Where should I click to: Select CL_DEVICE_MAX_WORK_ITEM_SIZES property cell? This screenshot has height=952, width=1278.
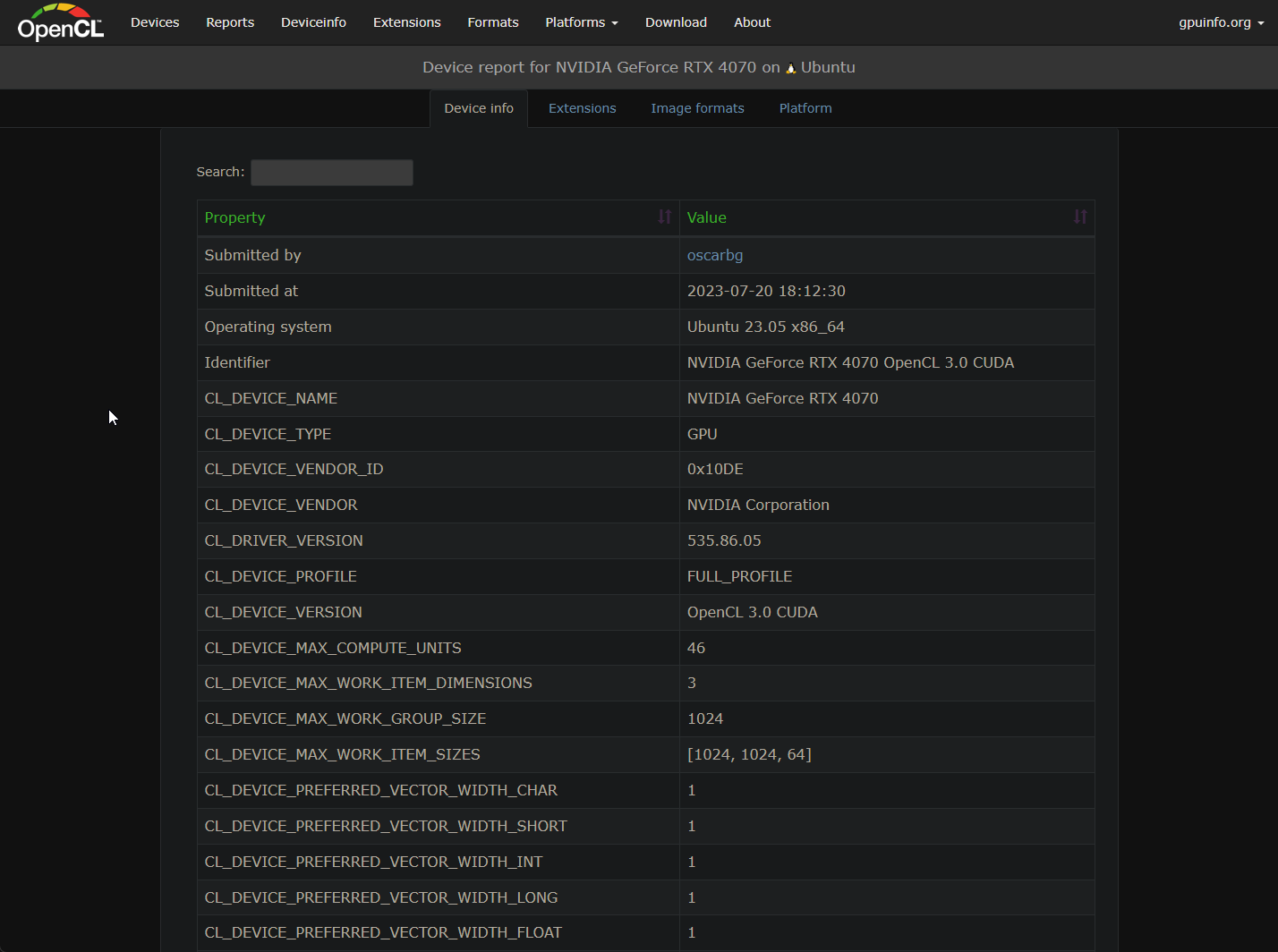pyautogui.click(x=439, y=754)
